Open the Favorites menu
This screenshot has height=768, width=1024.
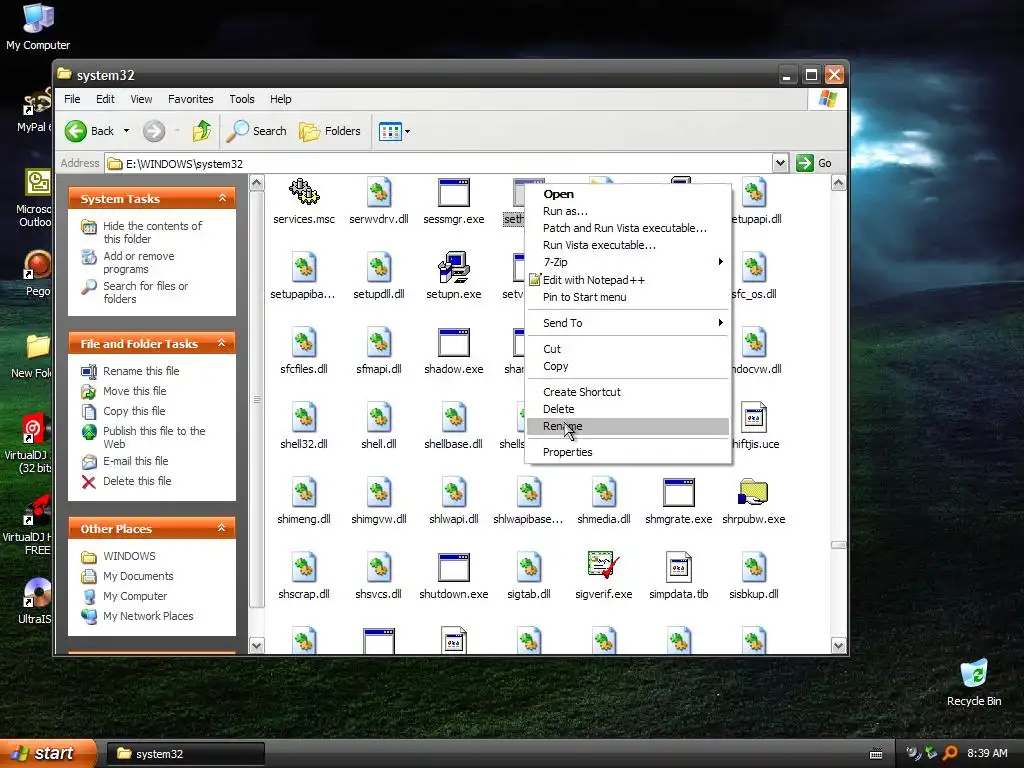pos(191,99)
